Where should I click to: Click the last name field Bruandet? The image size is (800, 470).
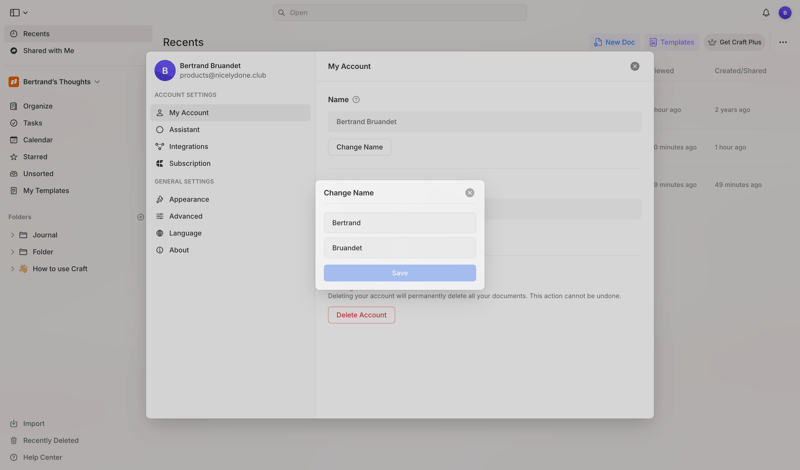[399, 248]
